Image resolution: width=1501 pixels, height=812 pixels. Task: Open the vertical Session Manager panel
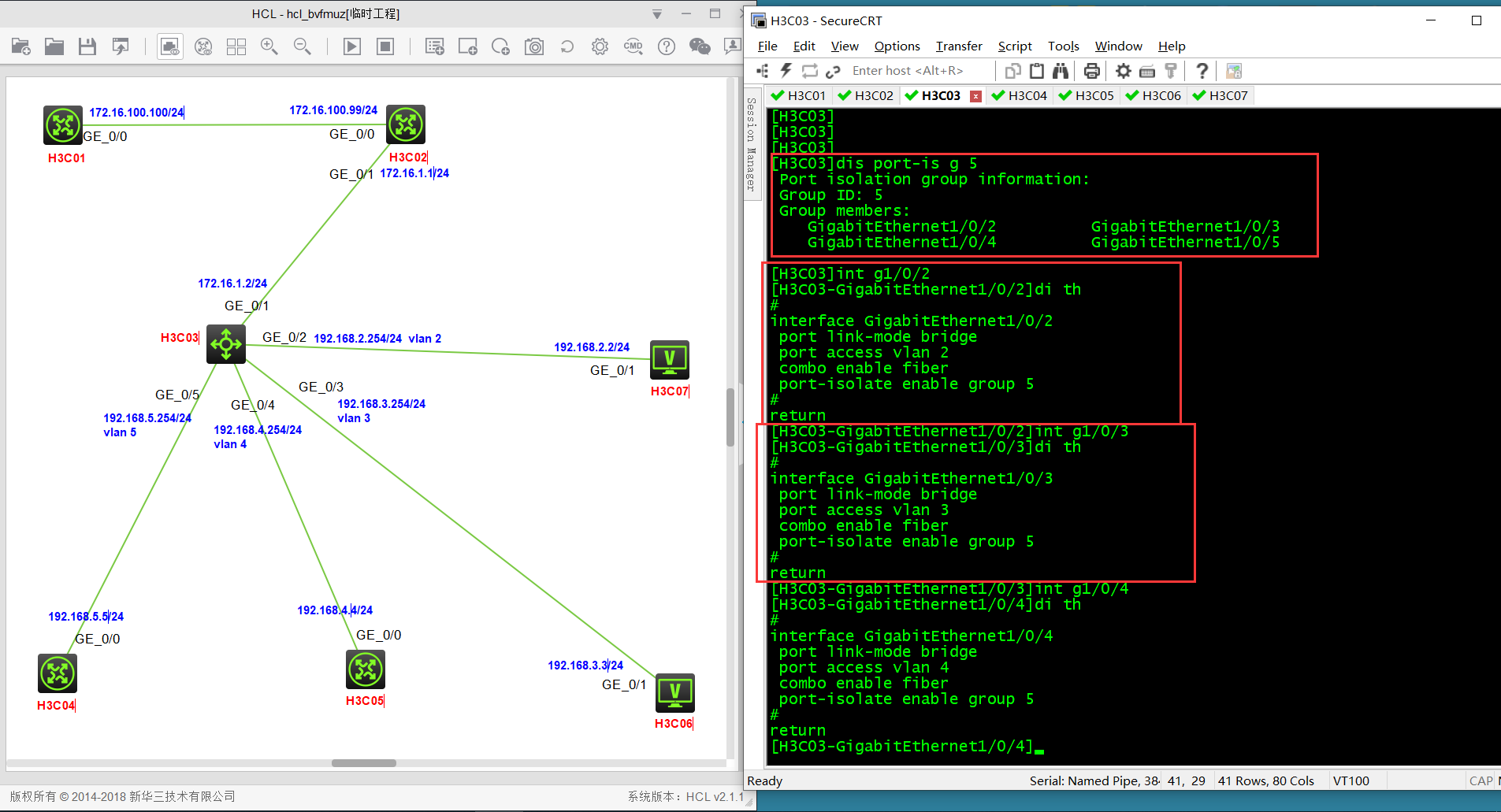click(751, 144)
